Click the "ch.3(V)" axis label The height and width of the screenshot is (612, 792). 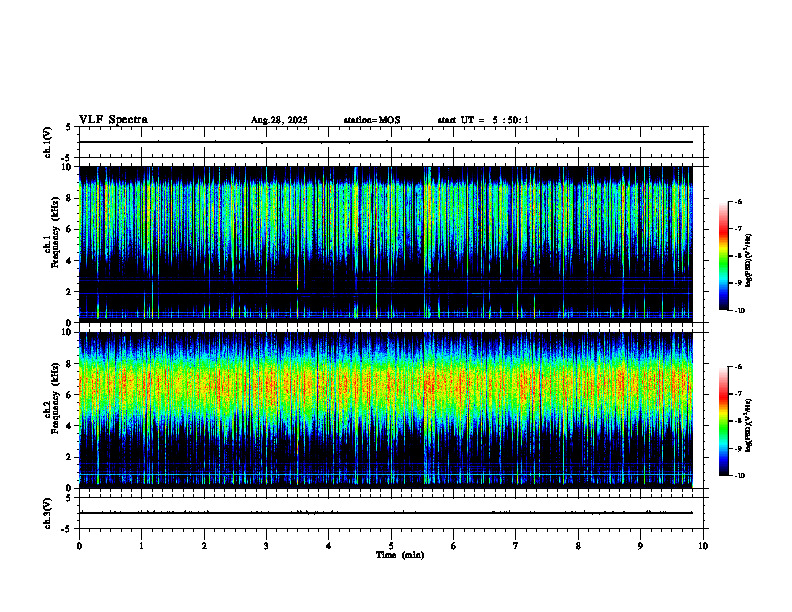click(47, 513)
